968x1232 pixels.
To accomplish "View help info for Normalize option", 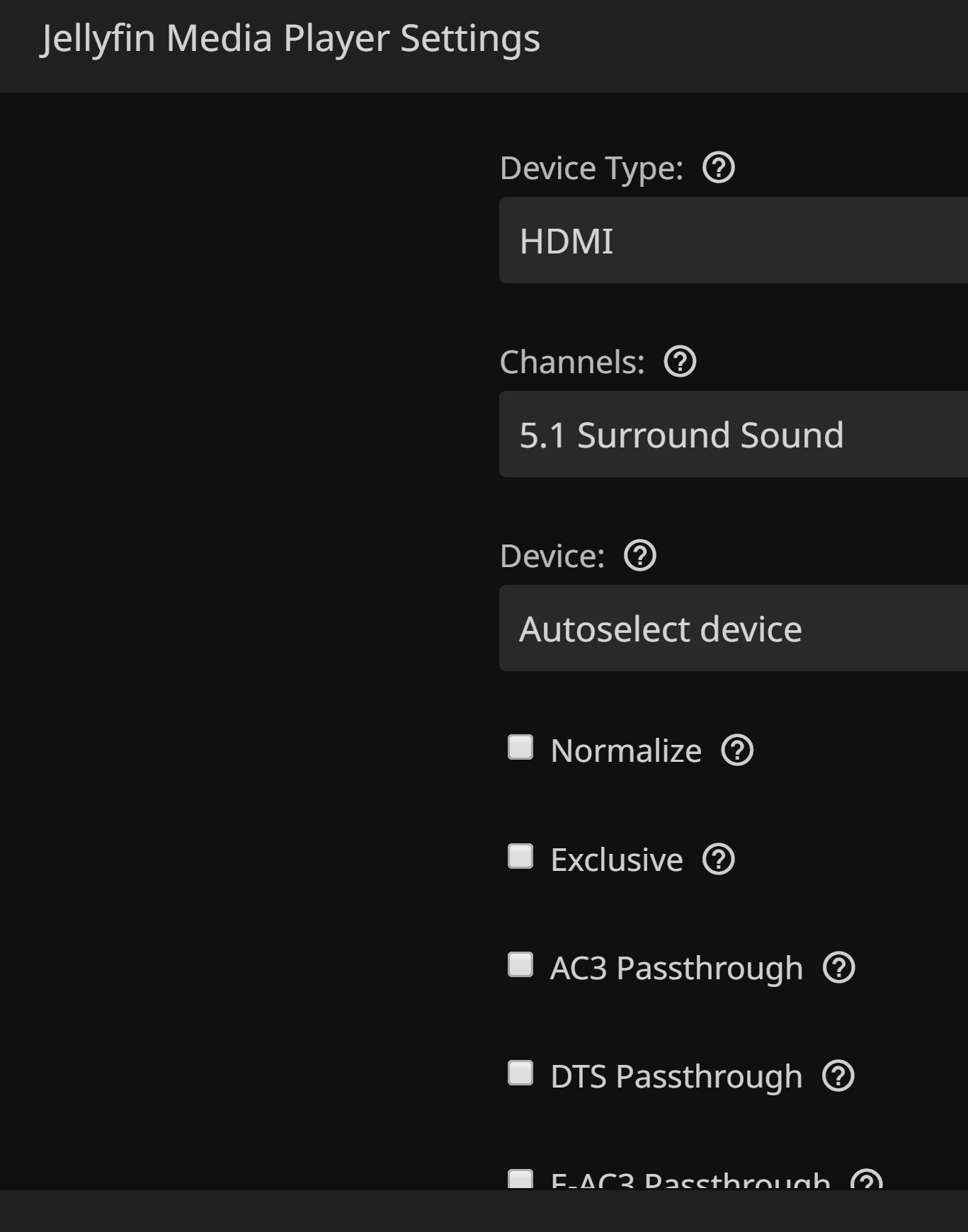I will [736, 751].
